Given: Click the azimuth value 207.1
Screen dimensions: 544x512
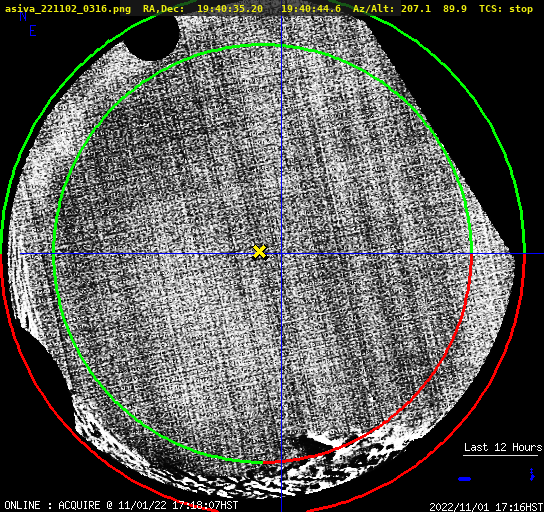Looking at the screenshot, I should tap(416, 9).
